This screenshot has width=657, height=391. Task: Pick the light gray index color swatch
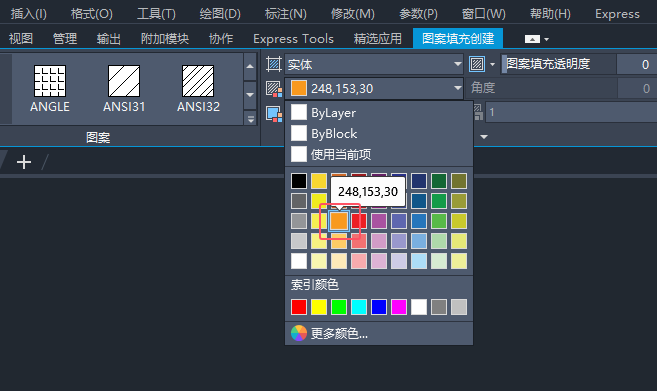point(459,307)
